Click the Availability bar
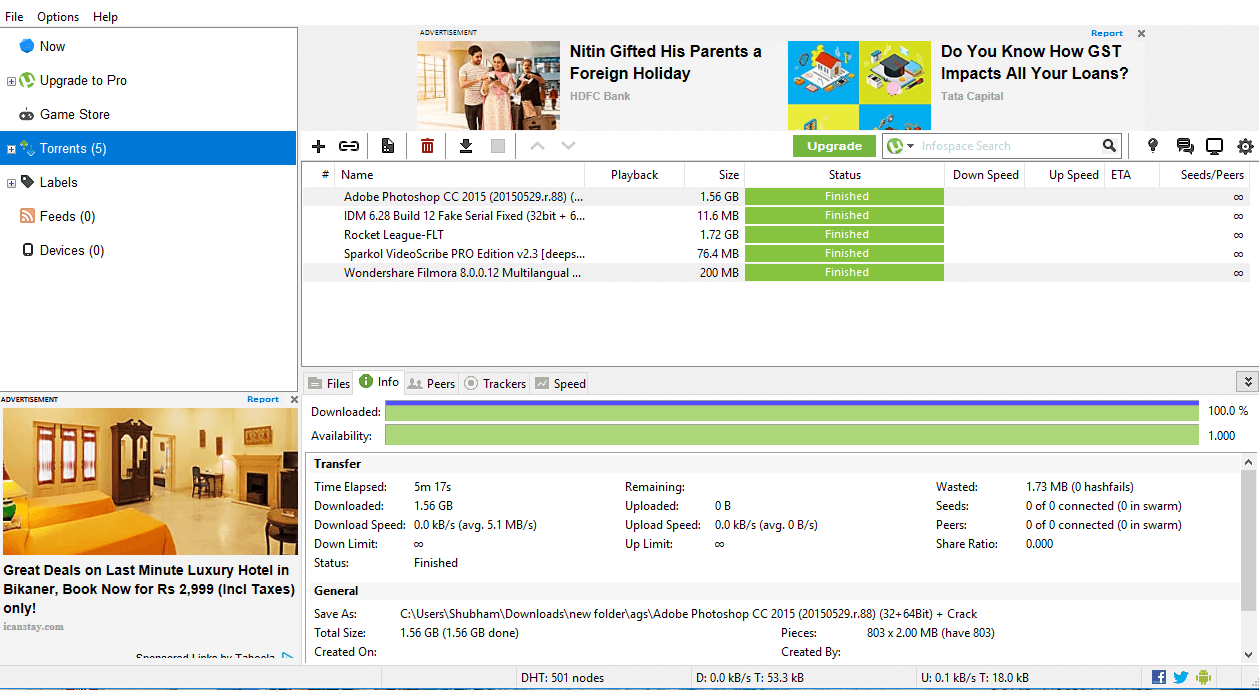1259x690 pixels. click(x=792, y=435)
